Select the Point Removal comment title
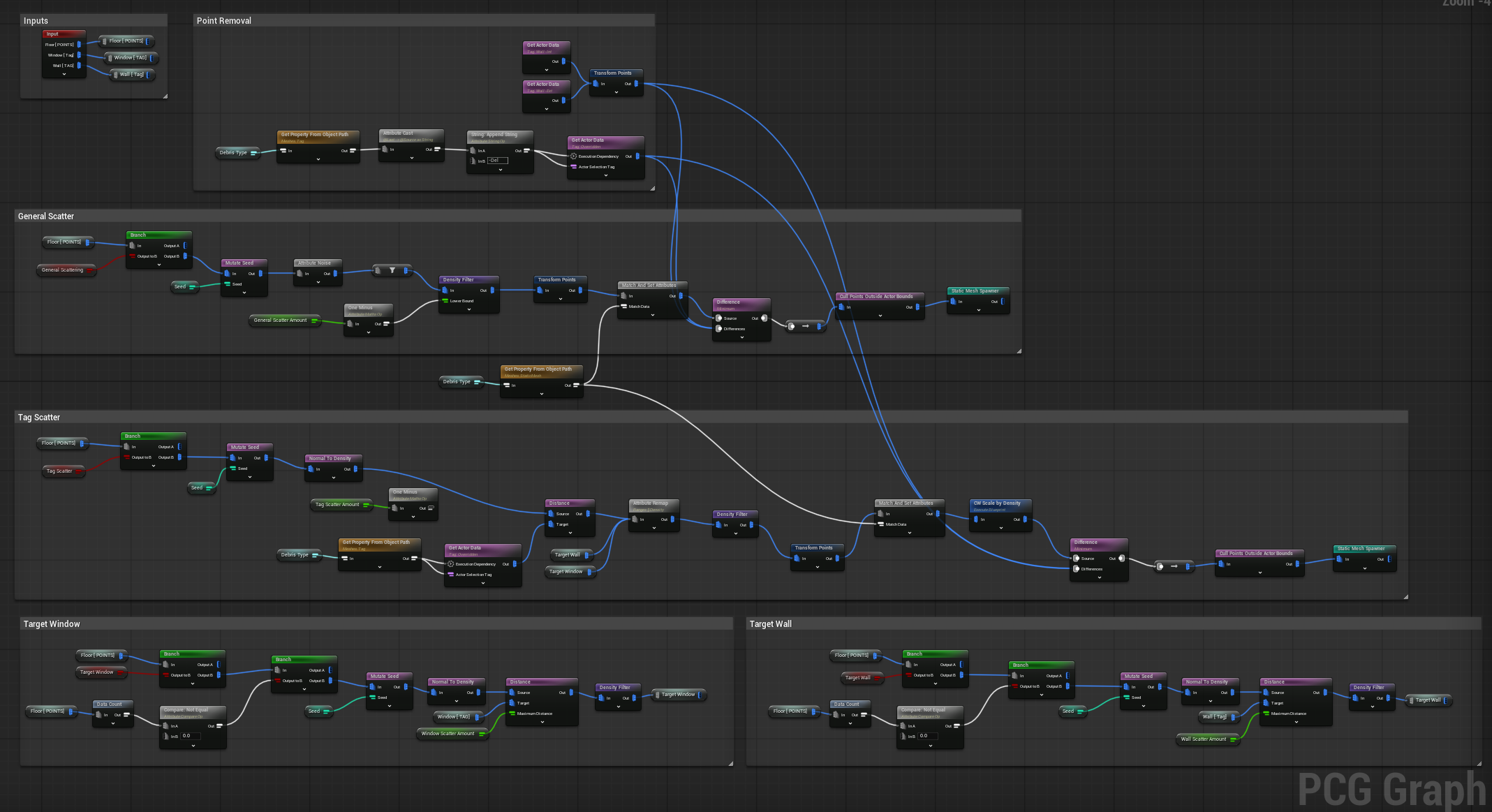Image resolution: width=1492 pixels, height=812 pixels. click(x=224, y=21)
